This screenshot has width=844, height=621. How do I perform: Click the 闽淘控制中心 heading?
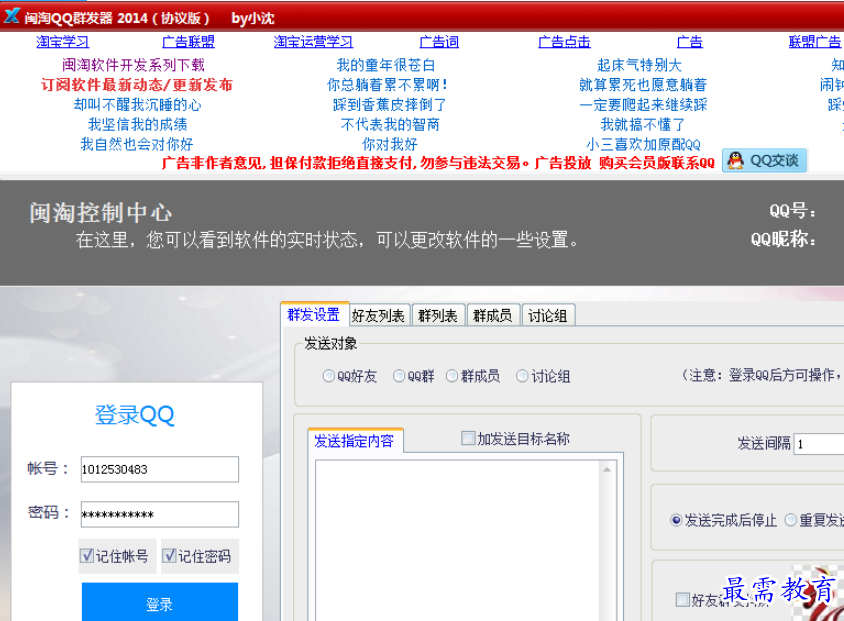101,213
